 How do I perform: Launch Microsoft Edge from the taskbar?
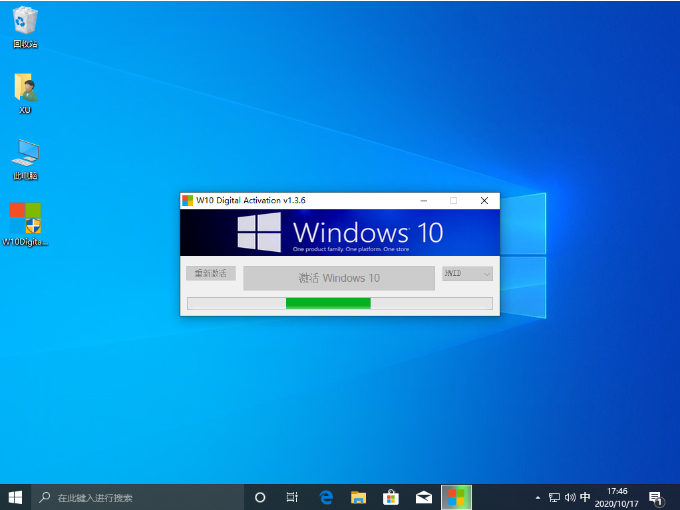point(326,497)
